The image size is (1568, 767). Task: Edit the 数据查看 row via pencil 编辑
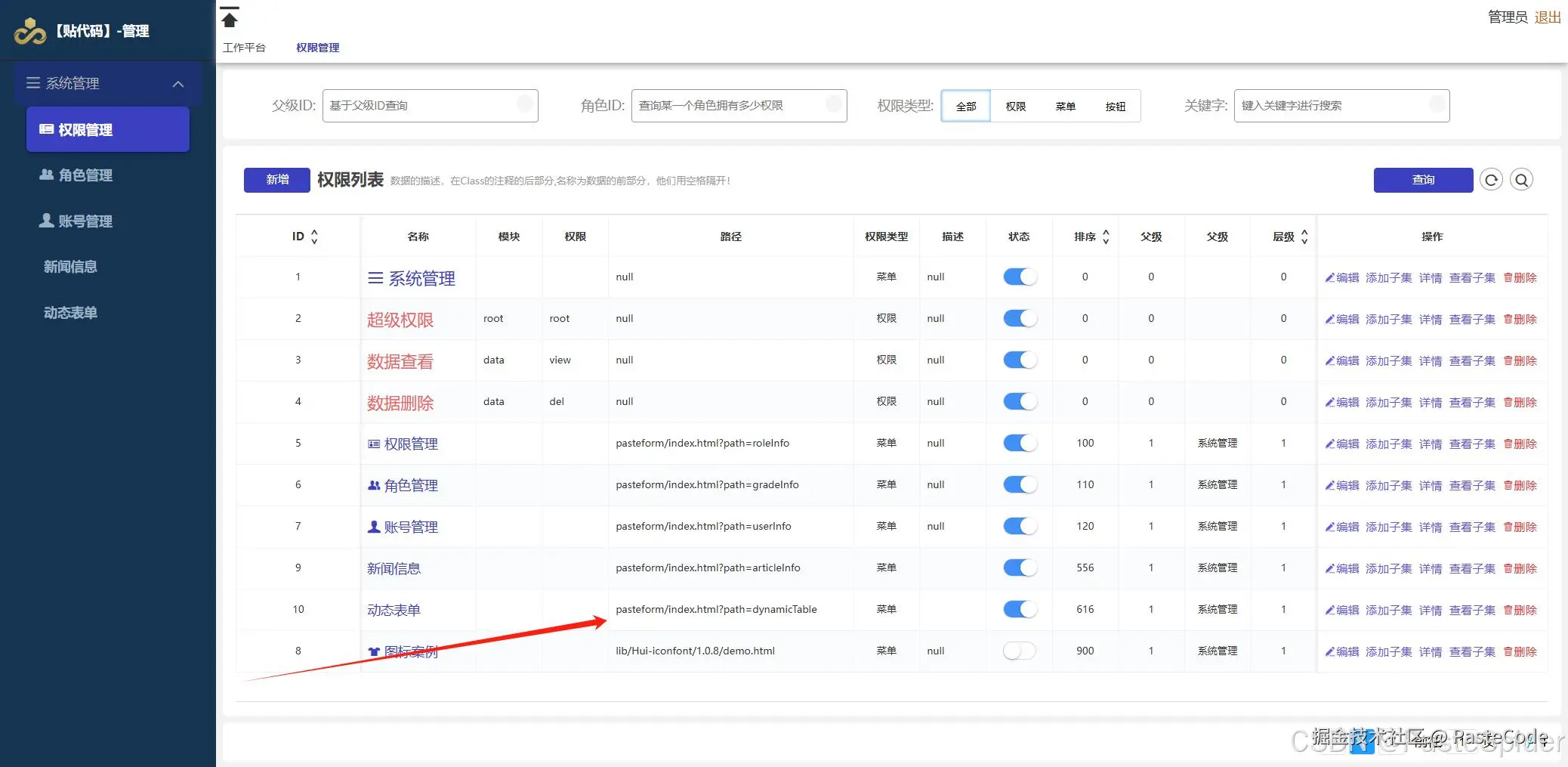tap(1342, 361)
